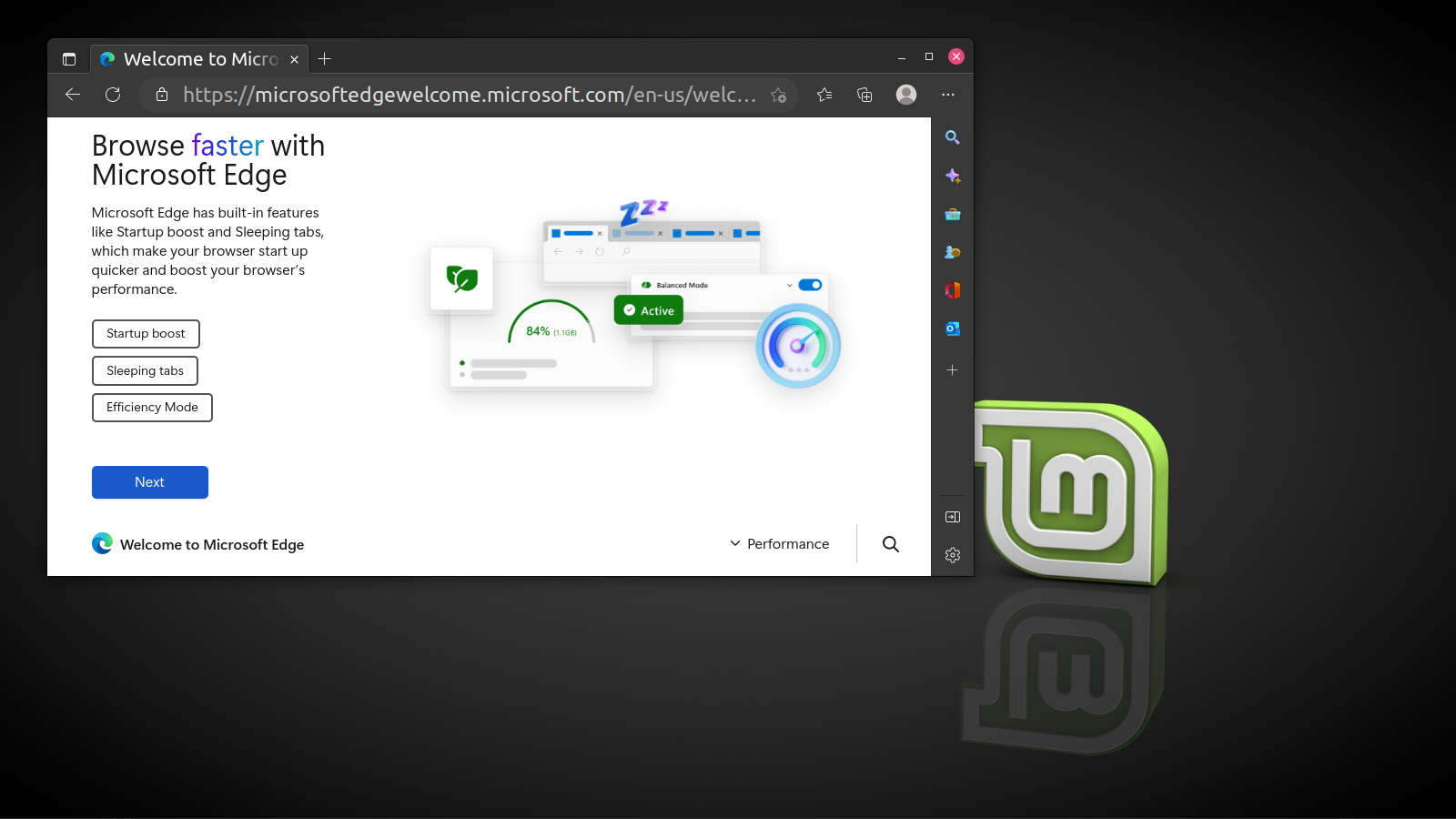Image resolution: width=1456 pixels, height=819 pixels.
Task: Click the browser Back arrow
Action: tap(73, 95)
